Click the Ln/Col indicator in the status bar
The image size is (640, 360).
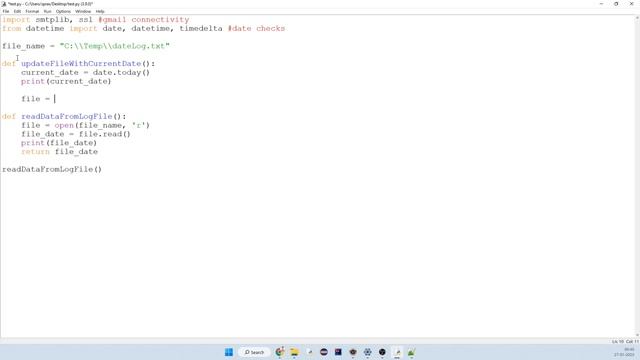coord(625,341)
